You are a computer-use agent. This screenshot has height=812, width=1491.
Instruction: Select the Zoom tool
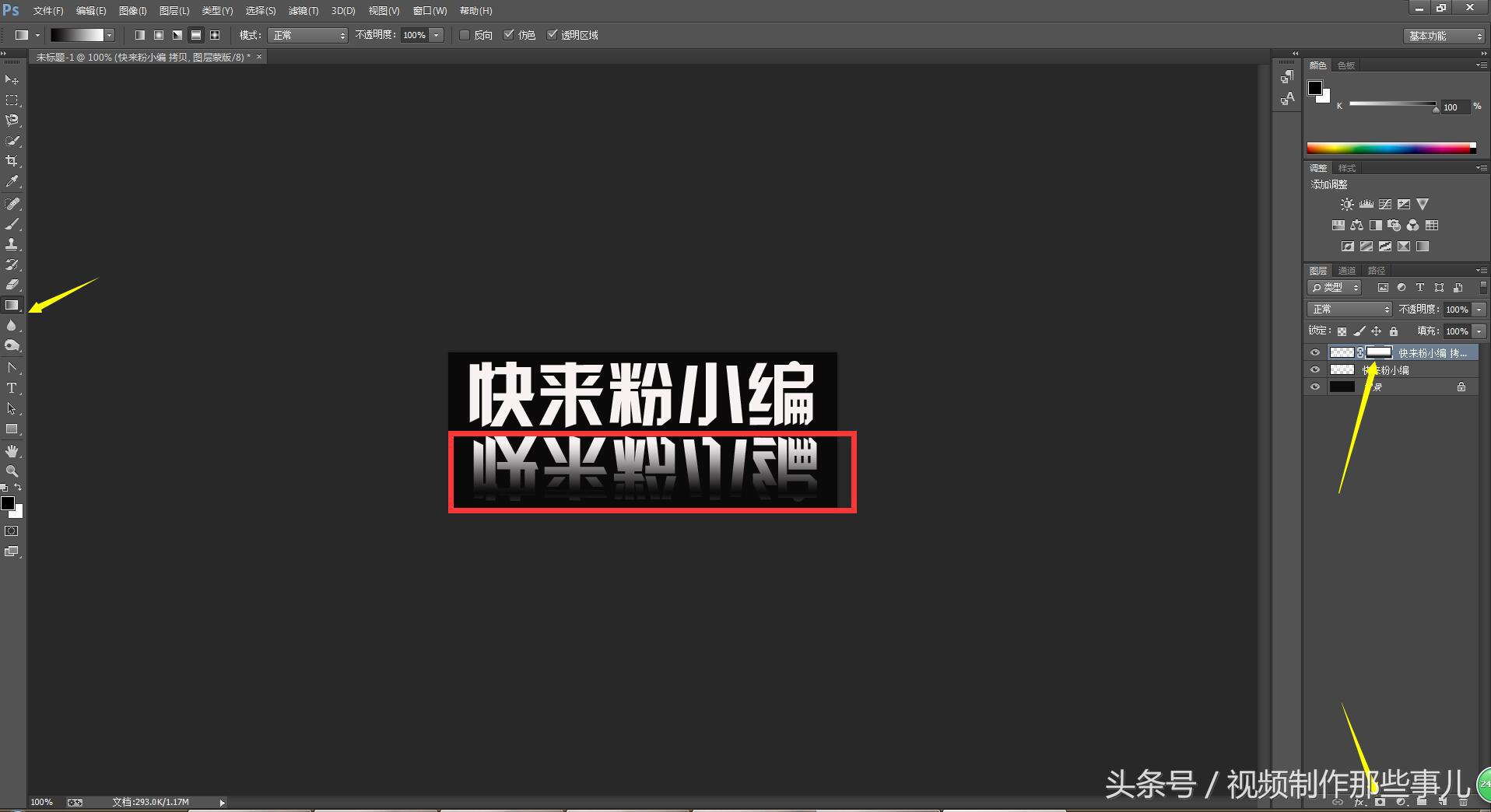click(12, 471)
